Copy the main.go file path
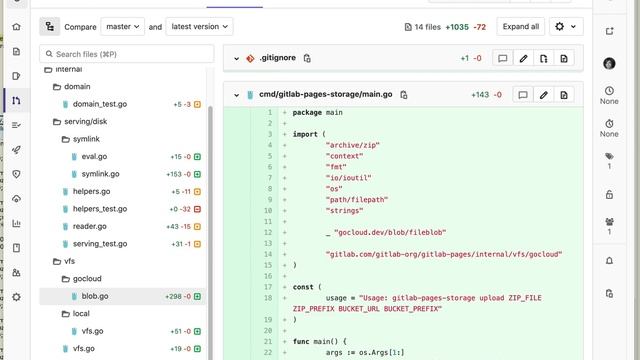 click(x=404, y=95)
